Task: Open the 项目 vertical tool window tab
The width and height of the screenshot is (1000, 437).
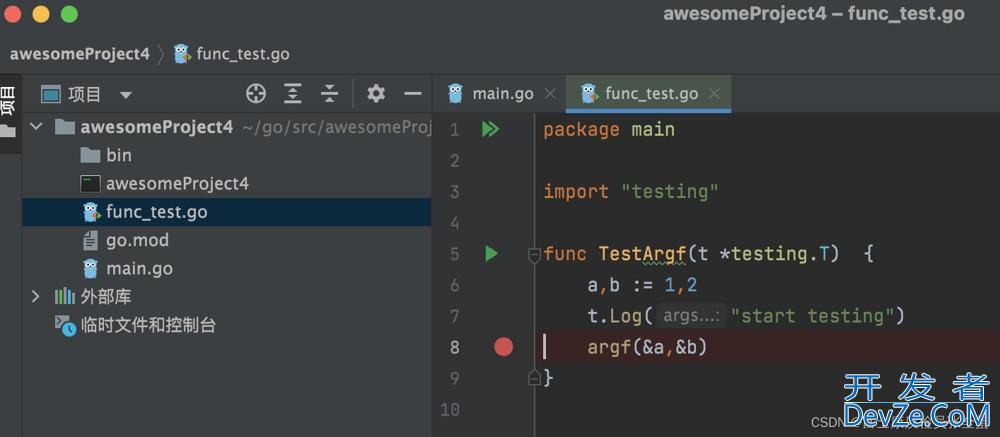Action: tap(8, 99)
